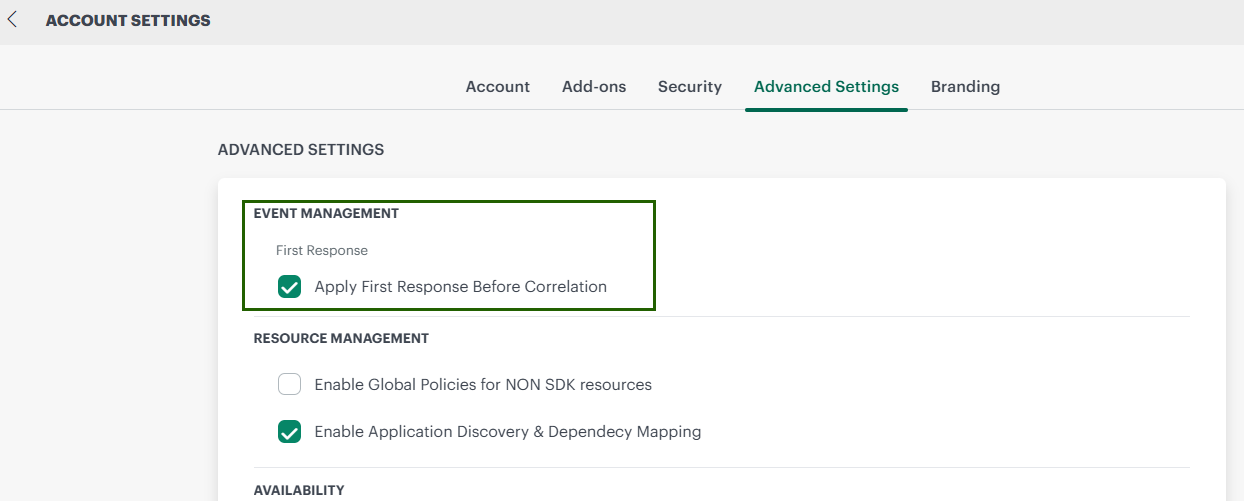Click the back arrow beside Account Settings

coord(13,20)
